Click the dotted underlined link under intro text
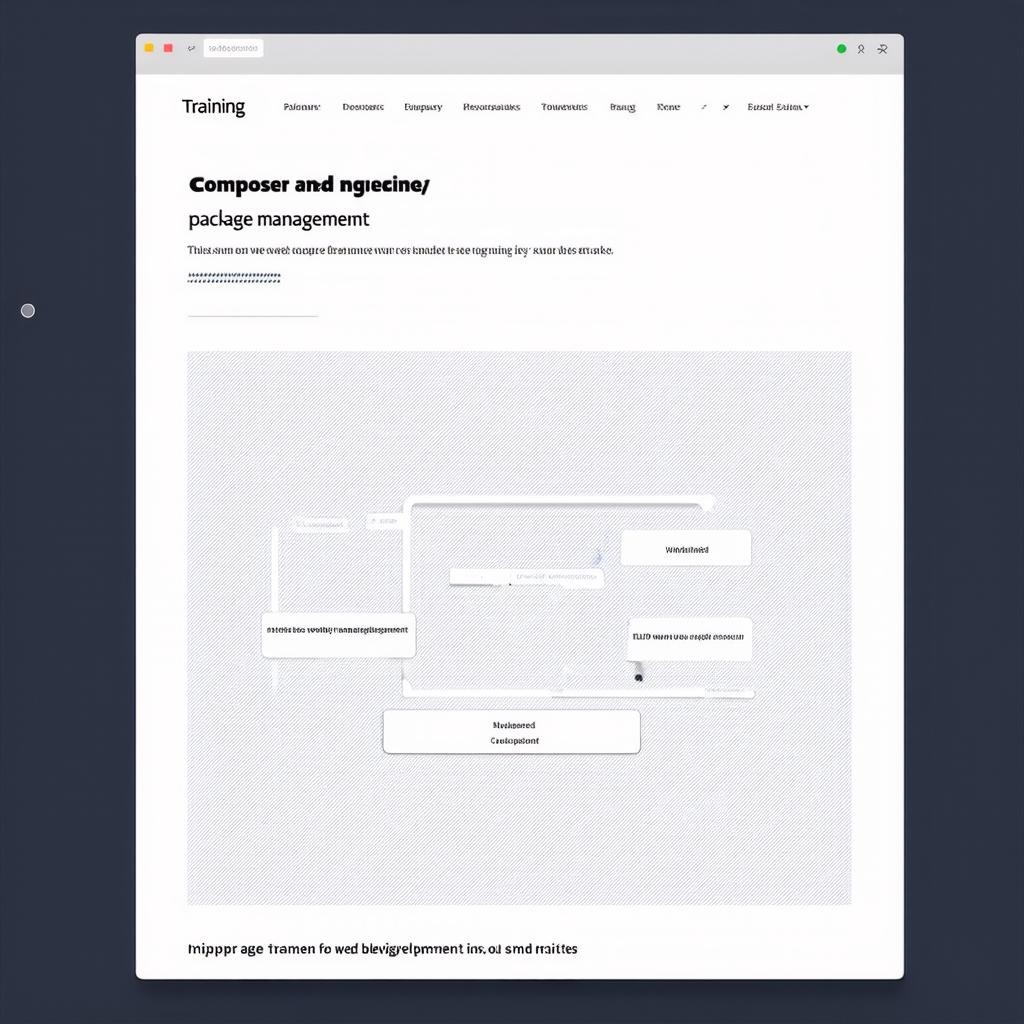1024x1024 pixels. pyautogui.click(x=234, y=278)
